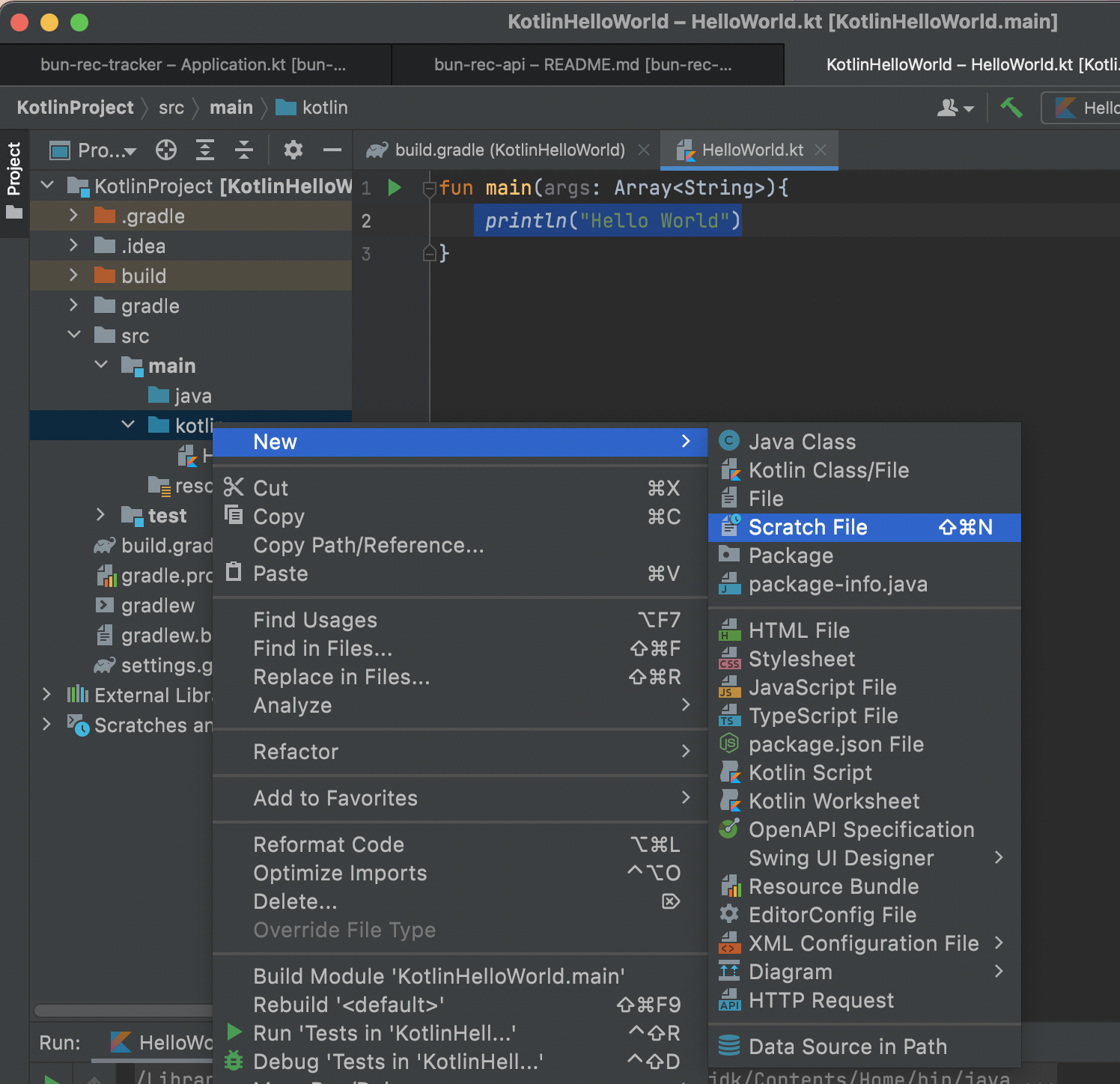The height and width of the screenshot is (1084, 1120).
Task: Click the TypeScript File icon
Action: (729, 716)
